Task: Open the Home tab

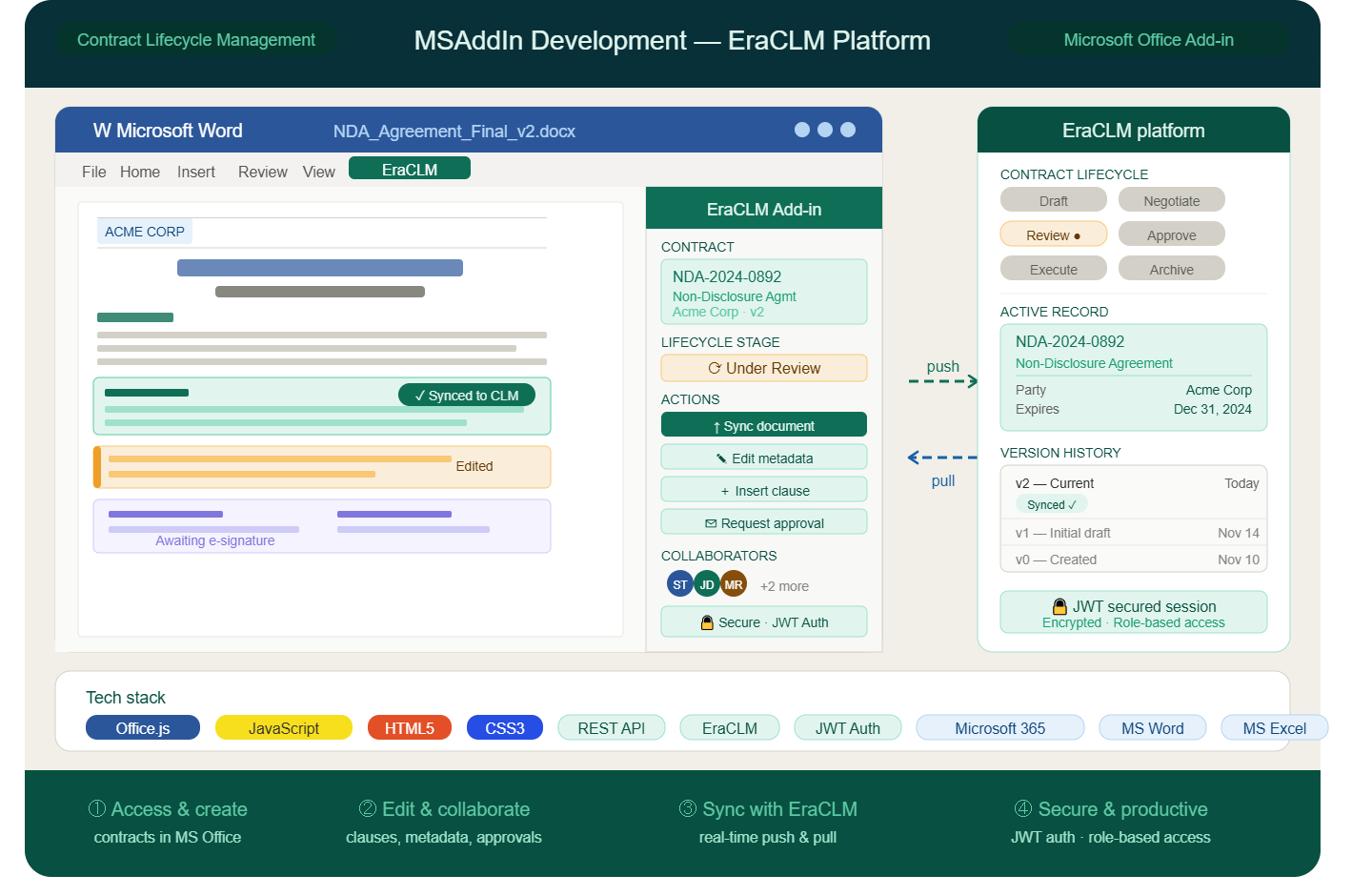Action: tap(140, 172)
